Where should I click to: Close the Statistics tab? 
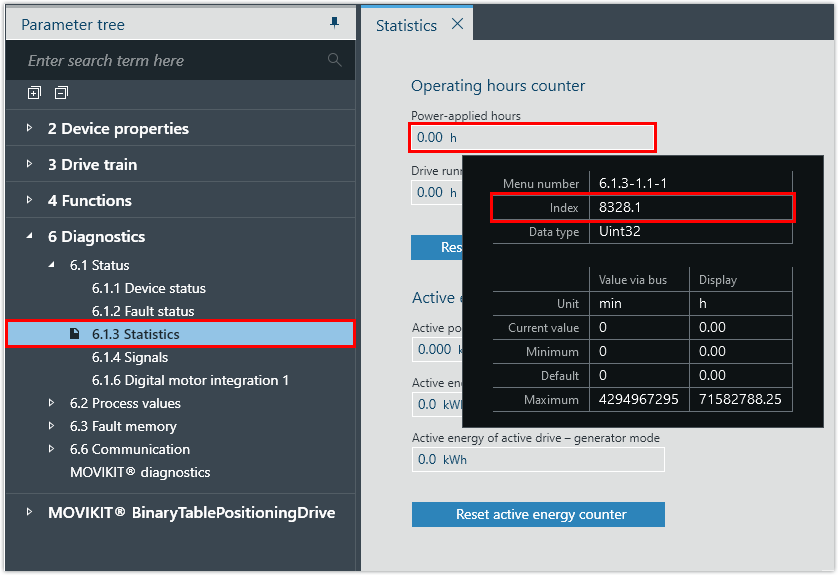click(x=458, y=25)
